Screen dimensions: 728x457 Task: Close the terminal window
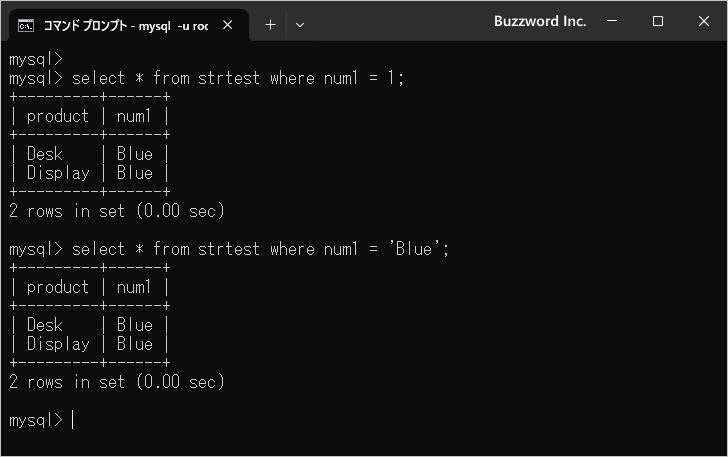tap(703, 21)
